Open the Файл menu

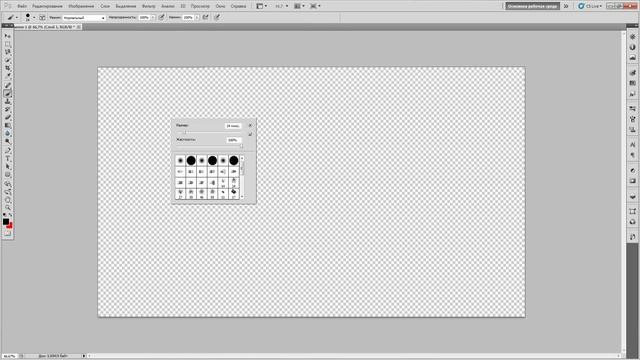pos(22,6)
